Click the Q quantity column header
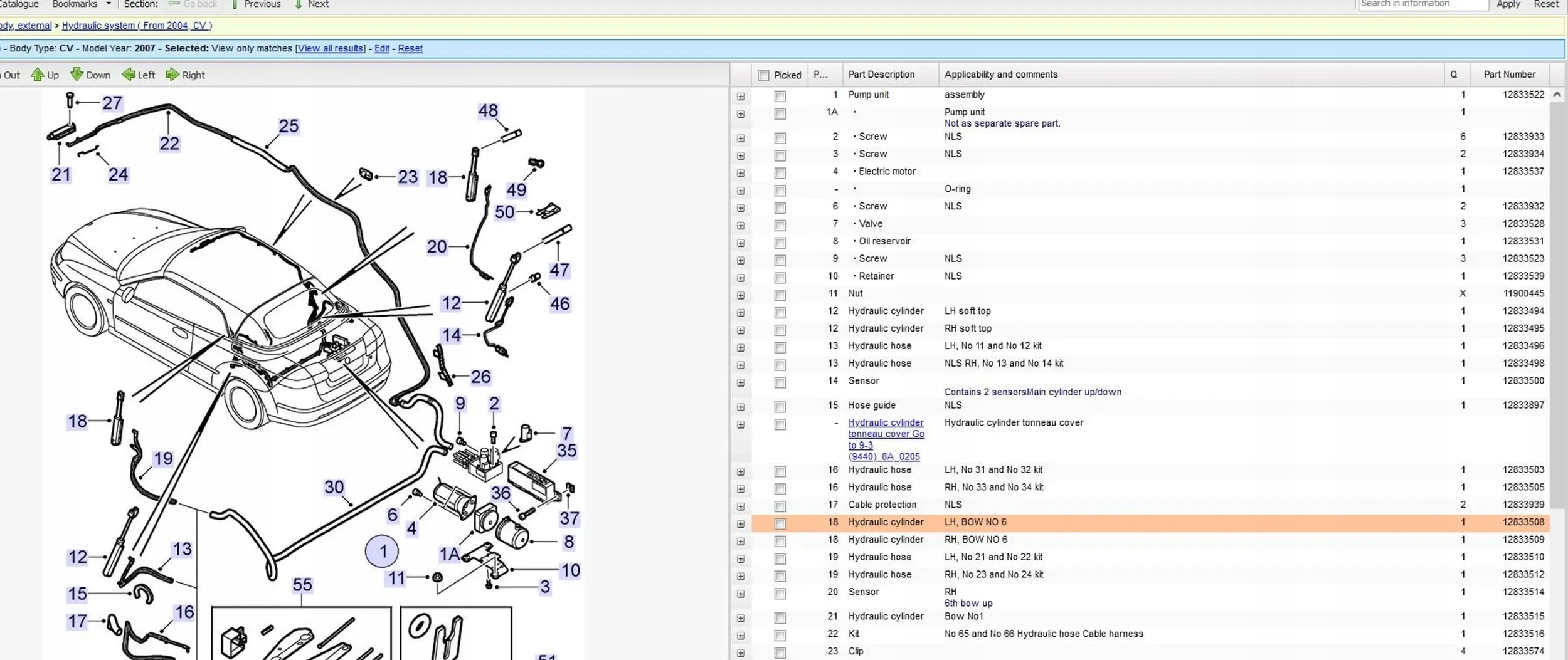The height and width of the screenshot is (660, 1568). click(x=1457, y=75)
